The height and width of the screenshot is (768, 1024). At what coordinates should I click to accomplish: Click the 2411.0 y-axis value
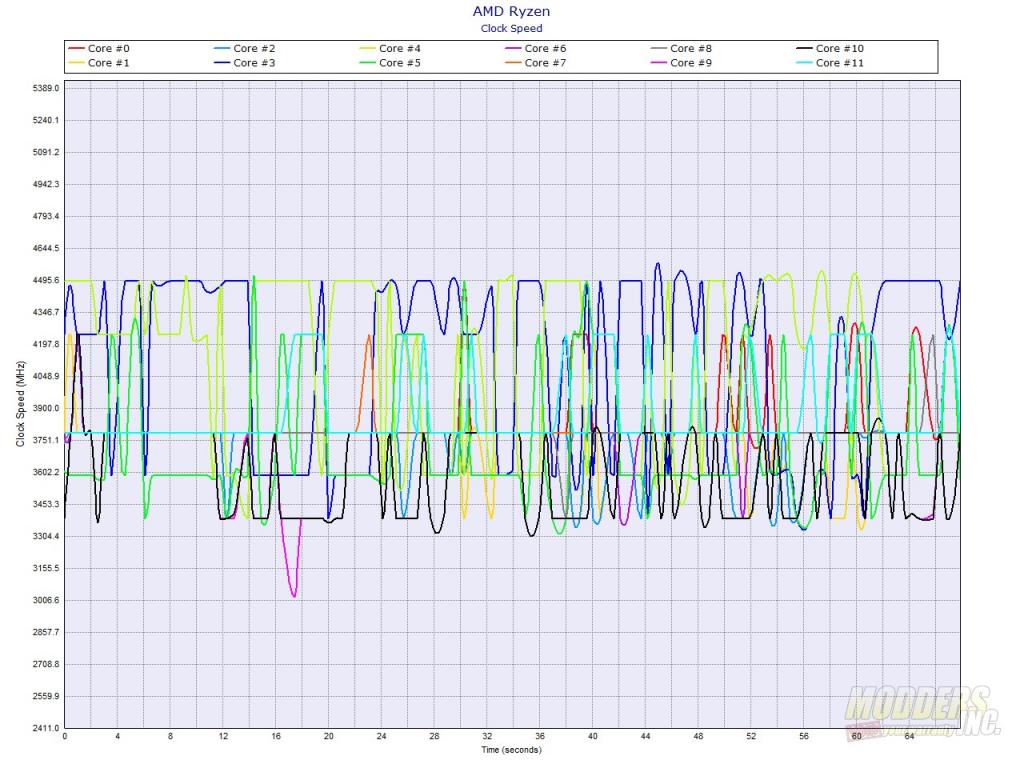(46, 728)
